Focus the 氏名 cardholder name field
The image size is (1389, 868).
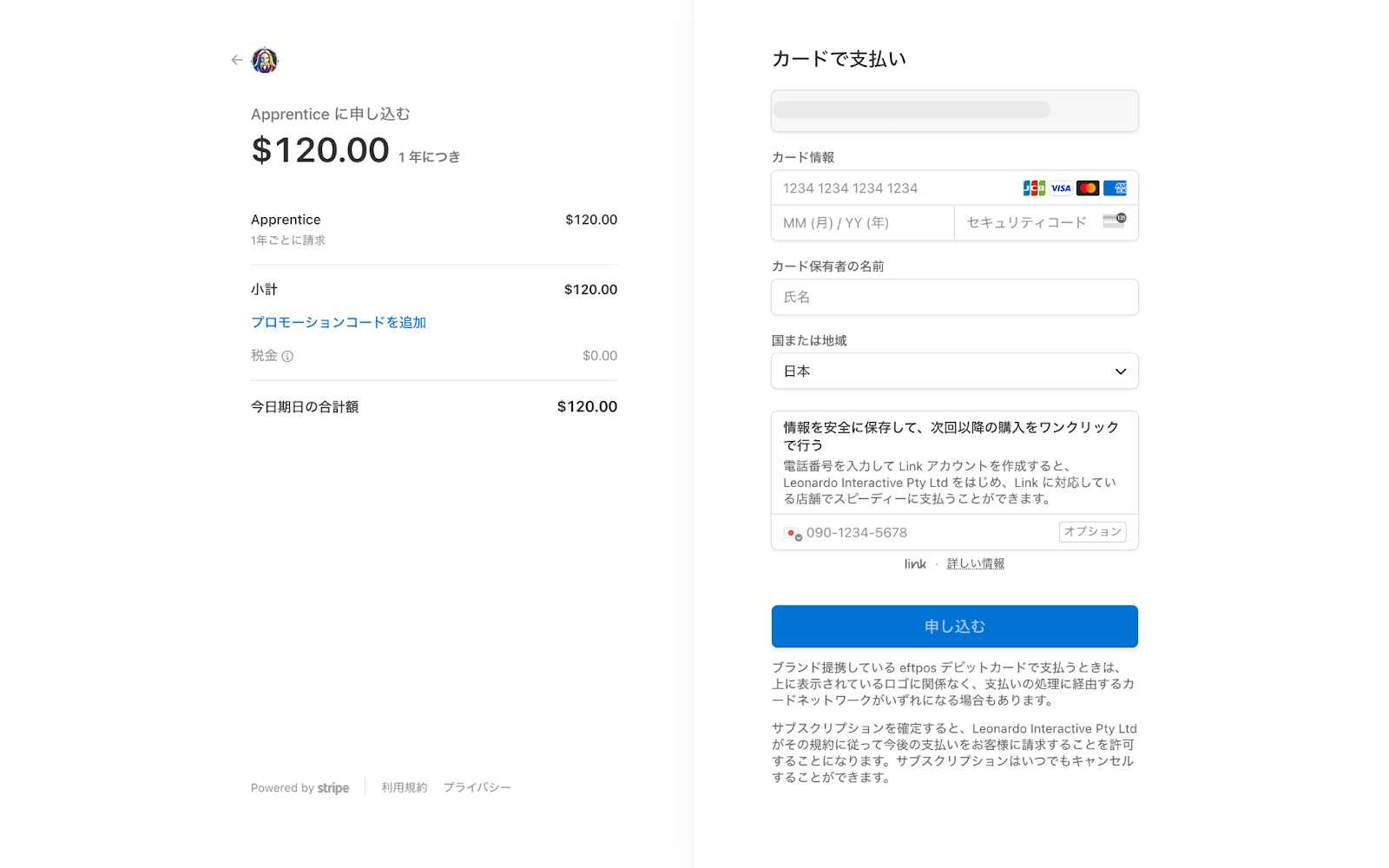point(954,297)
